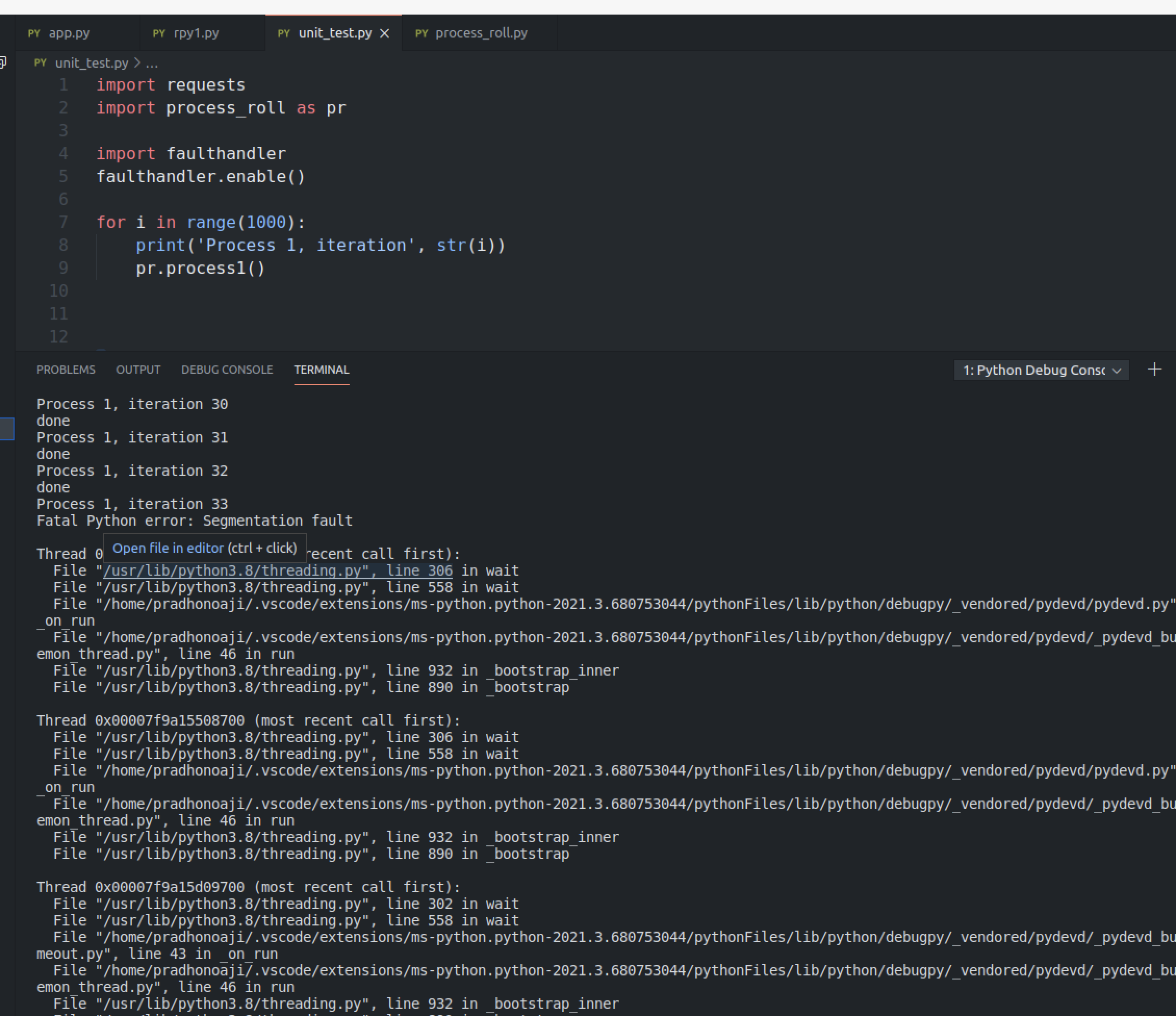Screen dimensions: 1176x1016
Task: Click Open file in editor tooltip
Action: [x=204, y=548]
